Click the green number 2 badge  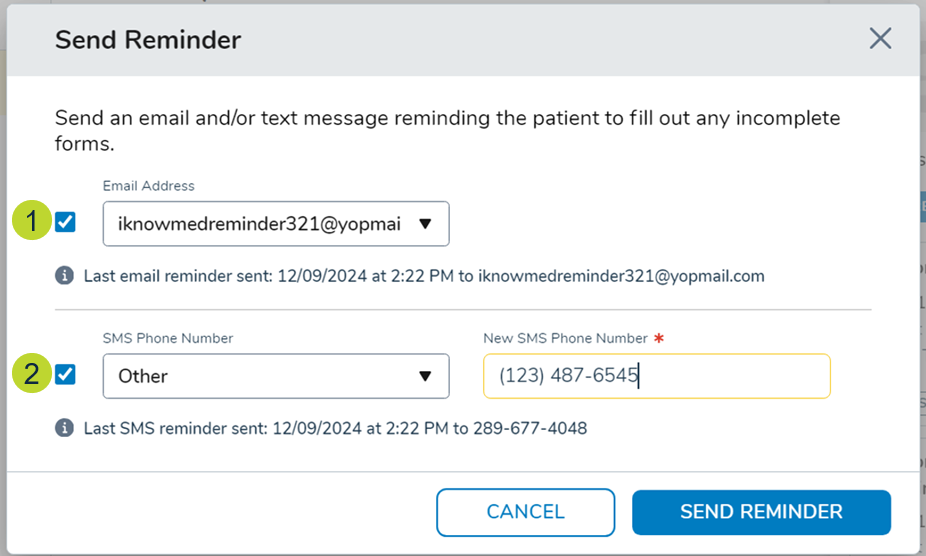click(x=31, y=375)
